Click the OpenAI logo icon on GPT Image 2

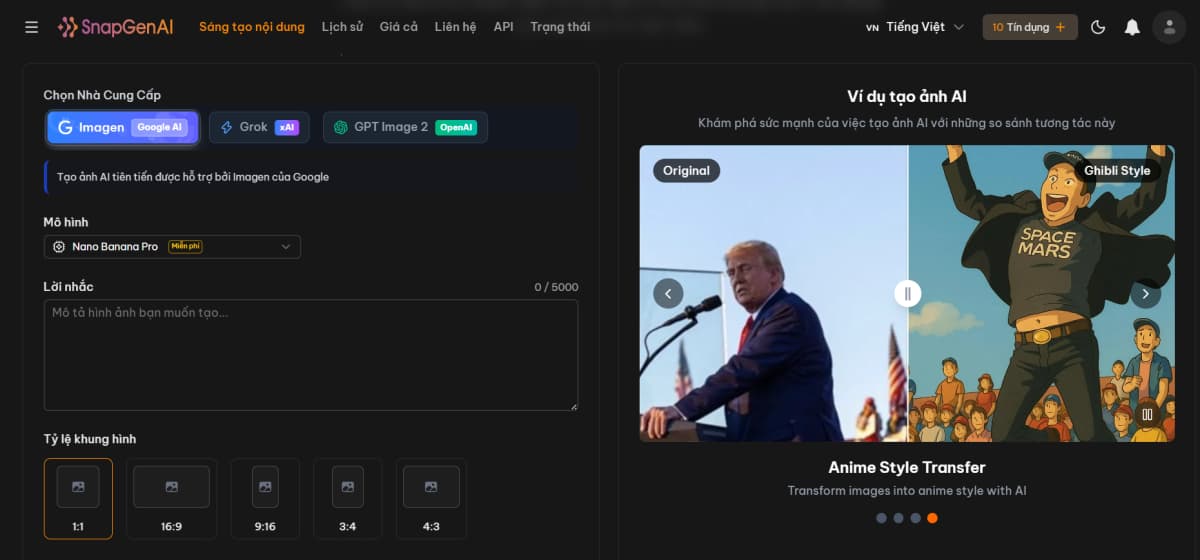tap(341, 127)
